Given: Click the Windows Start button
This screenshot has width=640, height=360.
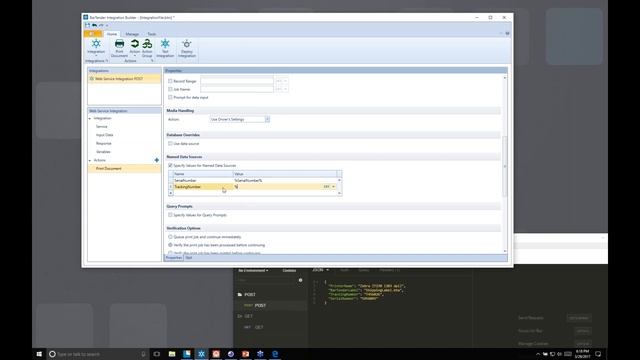Looking at the screenshot, I should (39, 354).
